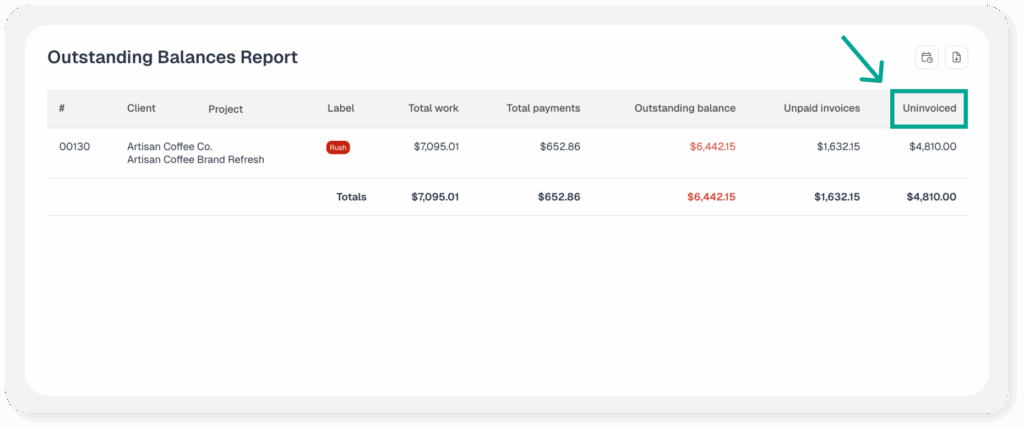Click the $1,632.15 unpaid invoices value in row

pos(837,147)
